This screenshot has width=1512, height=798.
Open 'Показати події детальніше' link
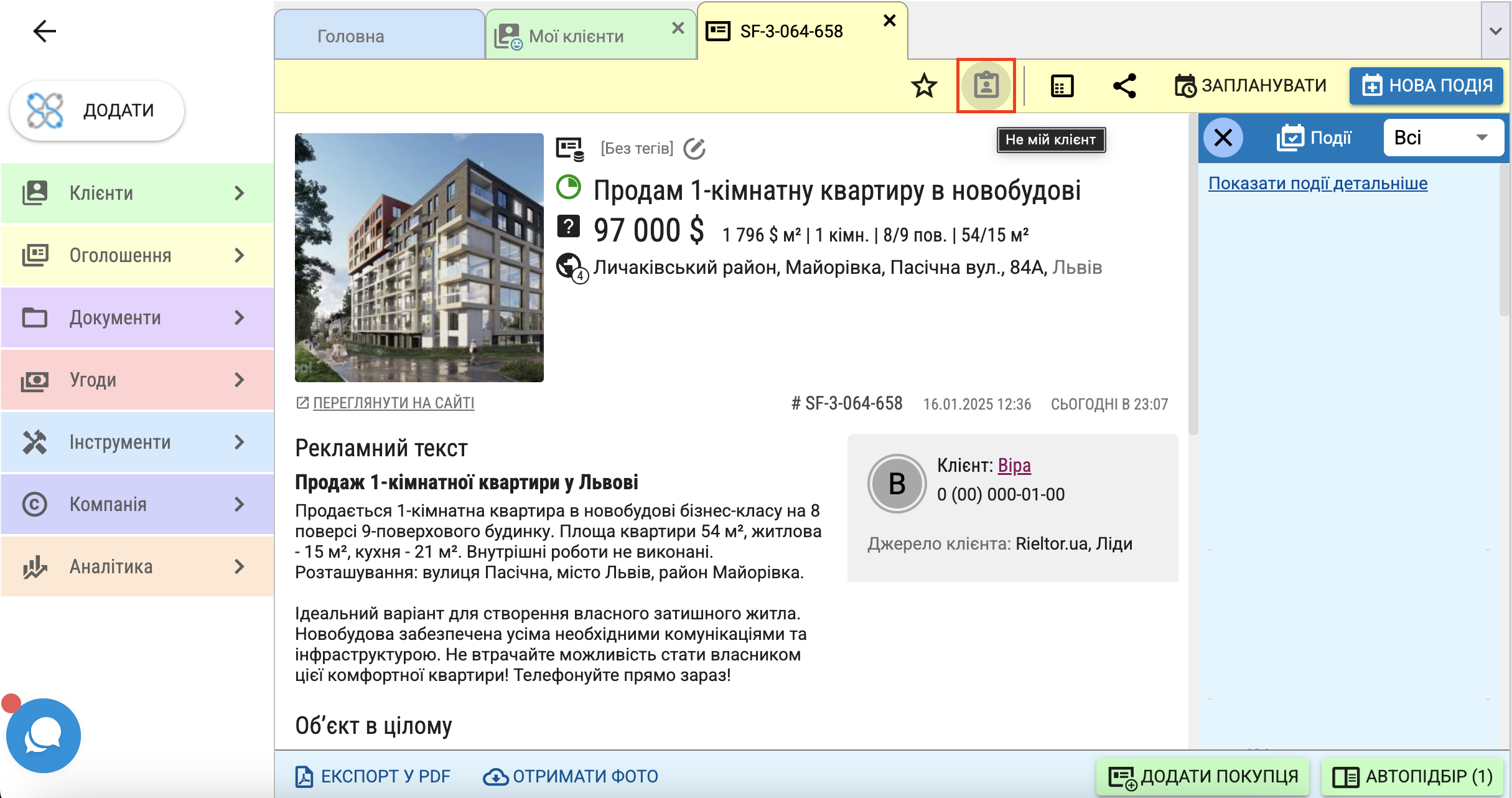pos(1318,183)
